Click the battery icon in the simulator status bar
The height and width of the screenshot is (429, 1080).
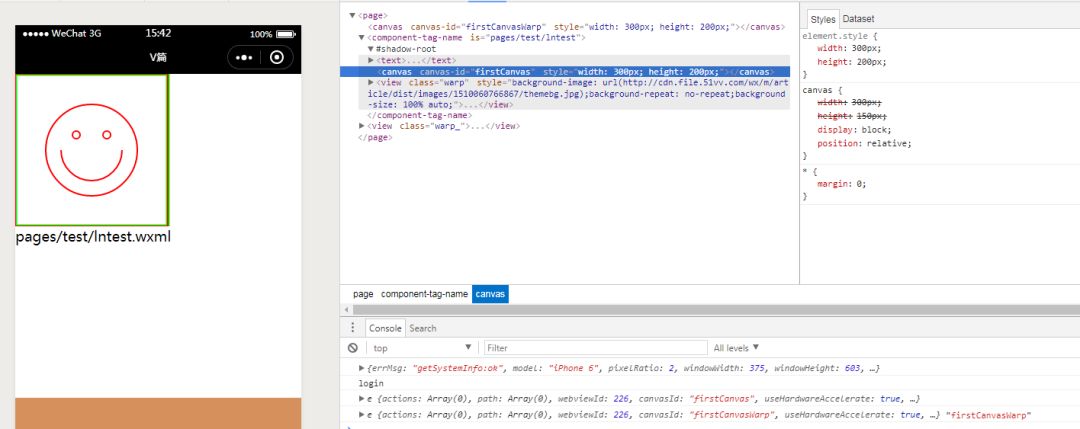click(286, 34)
